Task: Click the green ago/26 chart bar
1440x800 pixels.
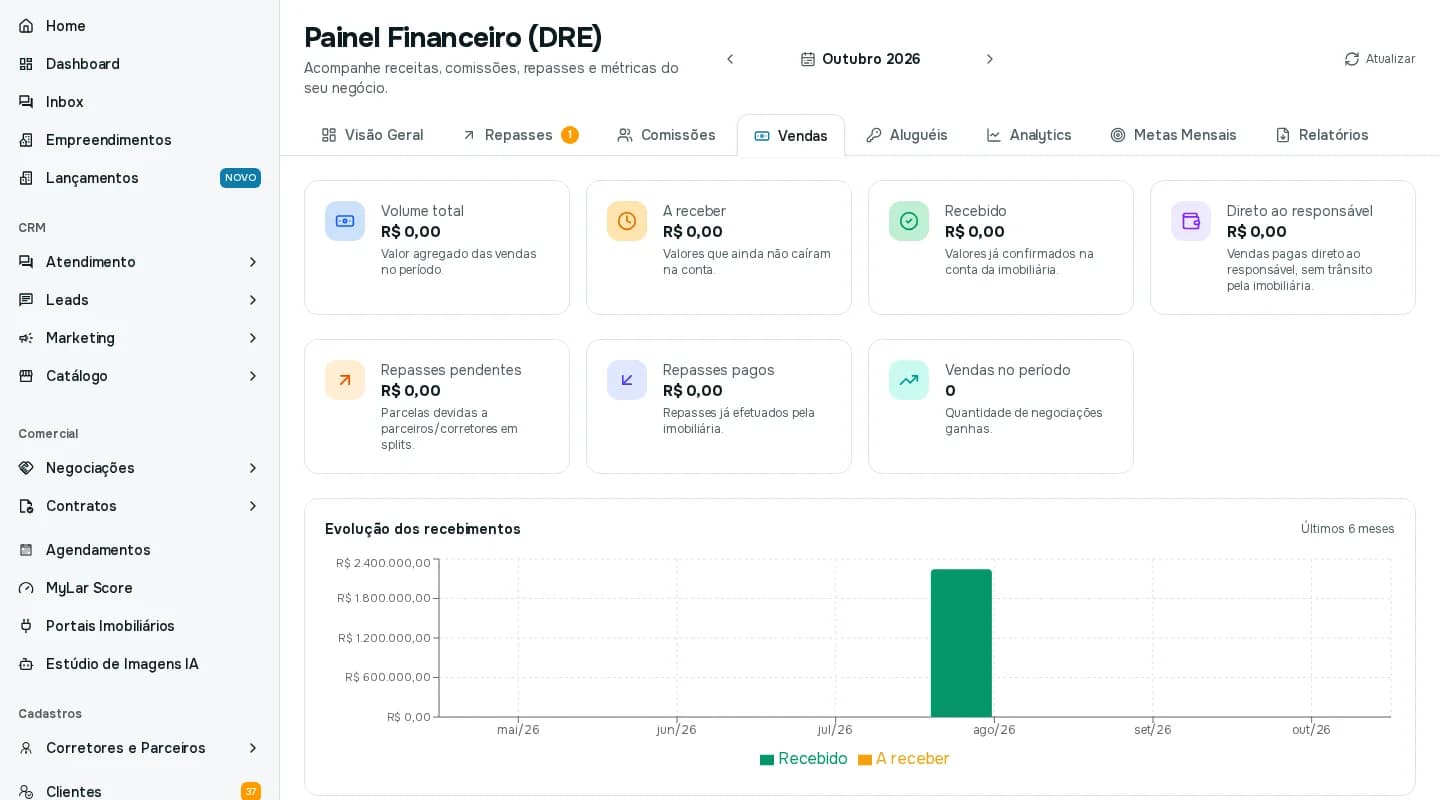Action: pyautogui.click(x=961, y=643)
